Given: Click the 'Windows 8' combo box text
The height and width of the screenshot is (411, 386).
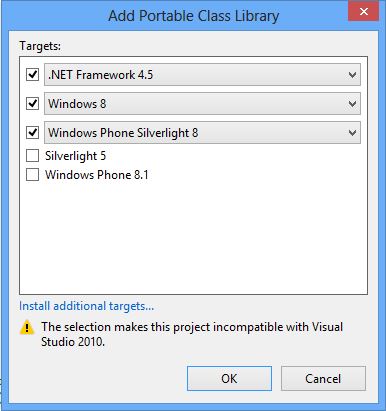Looking at the screenshot, I should pyautogui.click(x=77, y=104).
